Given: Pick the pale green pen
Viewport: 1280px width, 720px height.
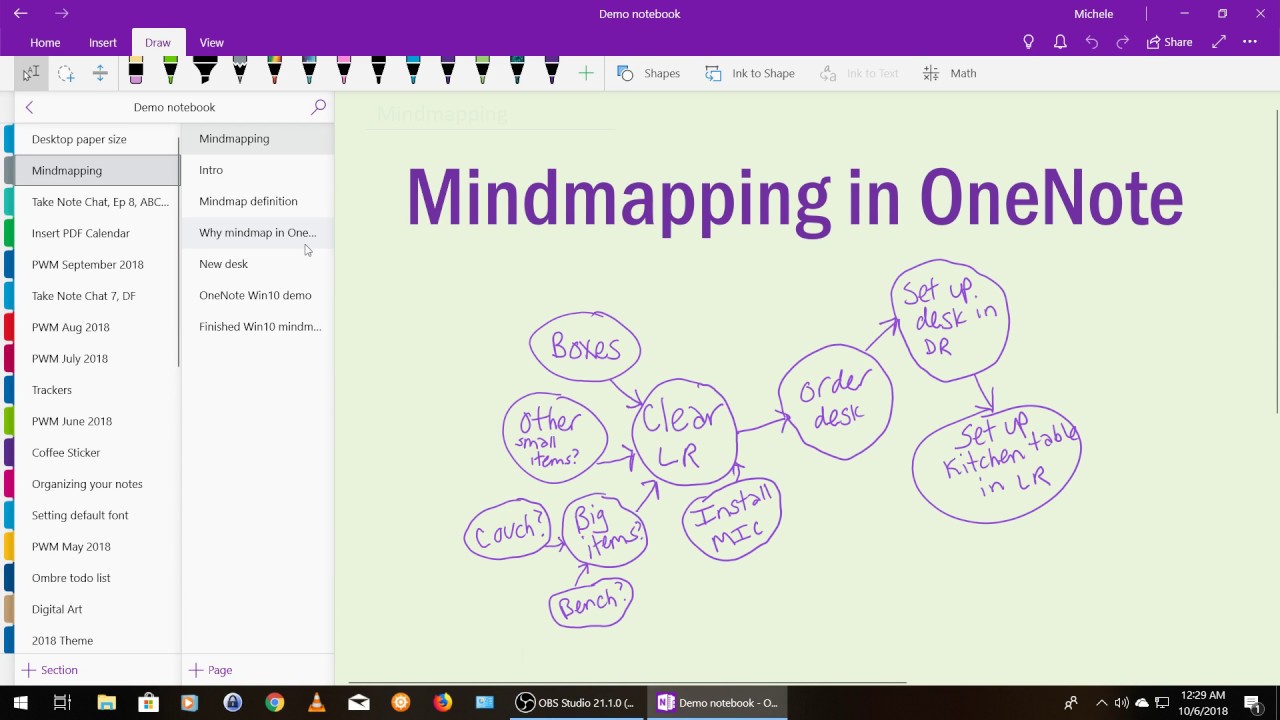Looking at the screenshot, I should (482, 71).
